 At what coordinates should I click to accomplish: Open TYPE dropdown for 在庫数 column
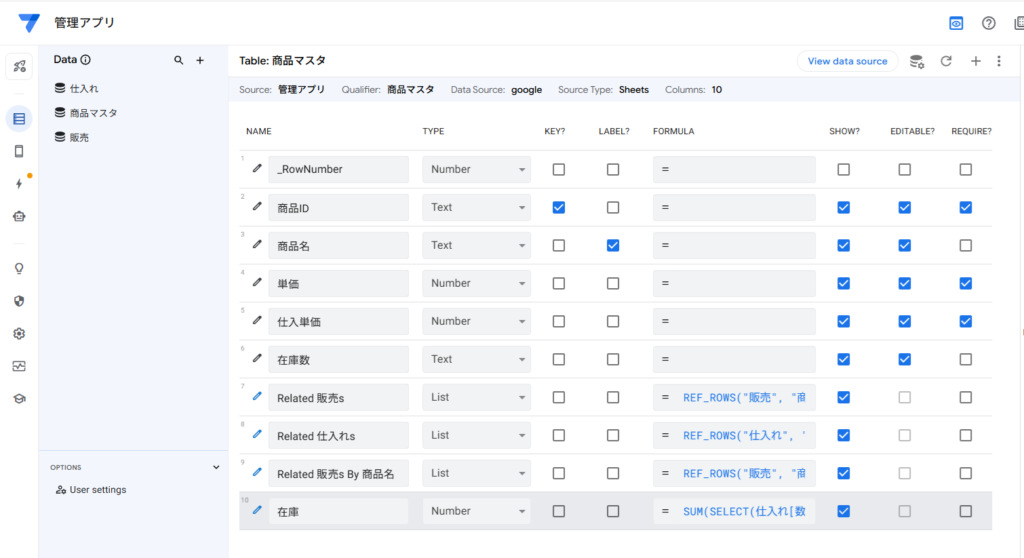[x=476, y=359]
